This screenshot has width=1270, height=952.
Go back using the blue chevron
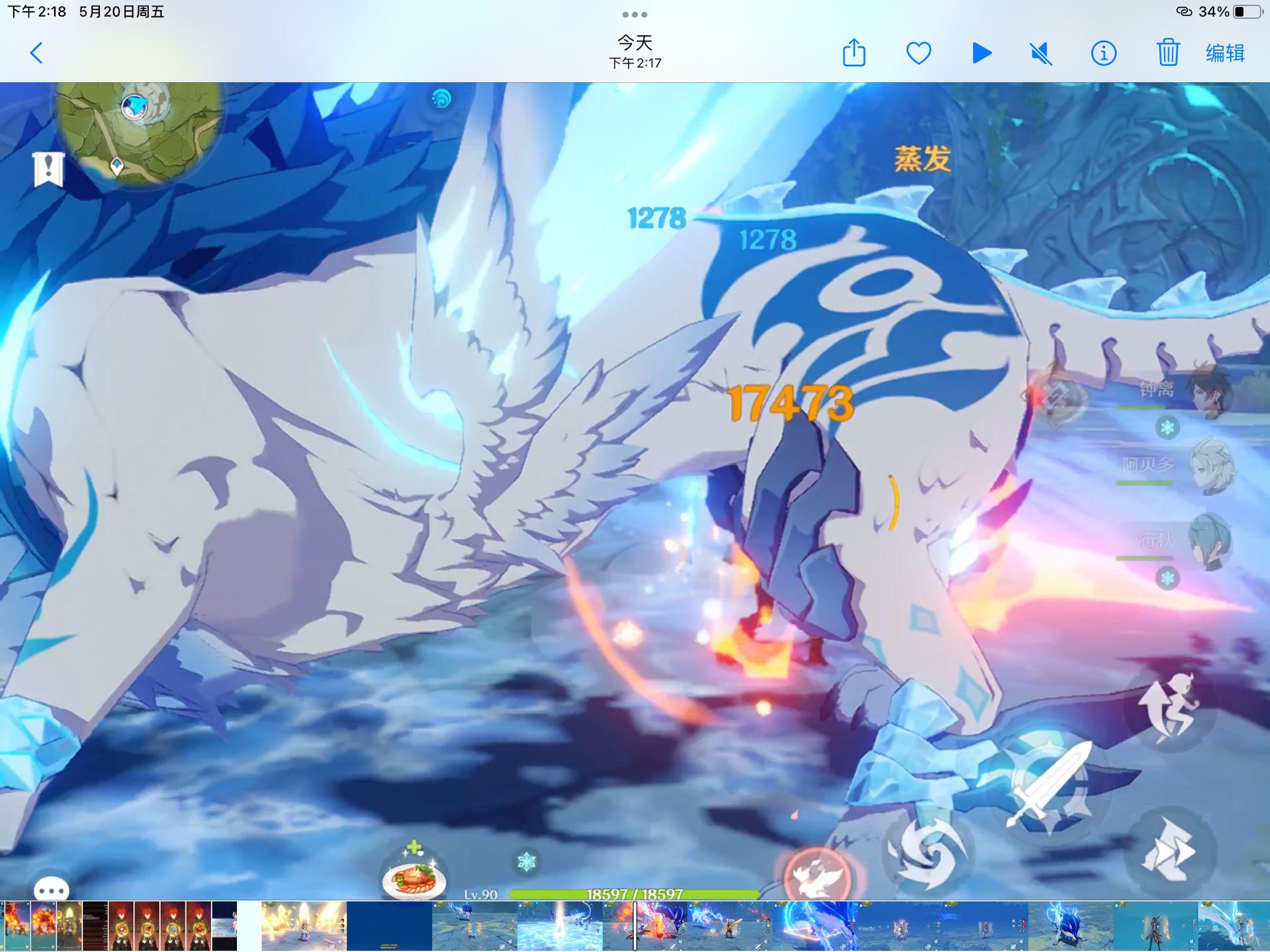(x=37, y=53)
